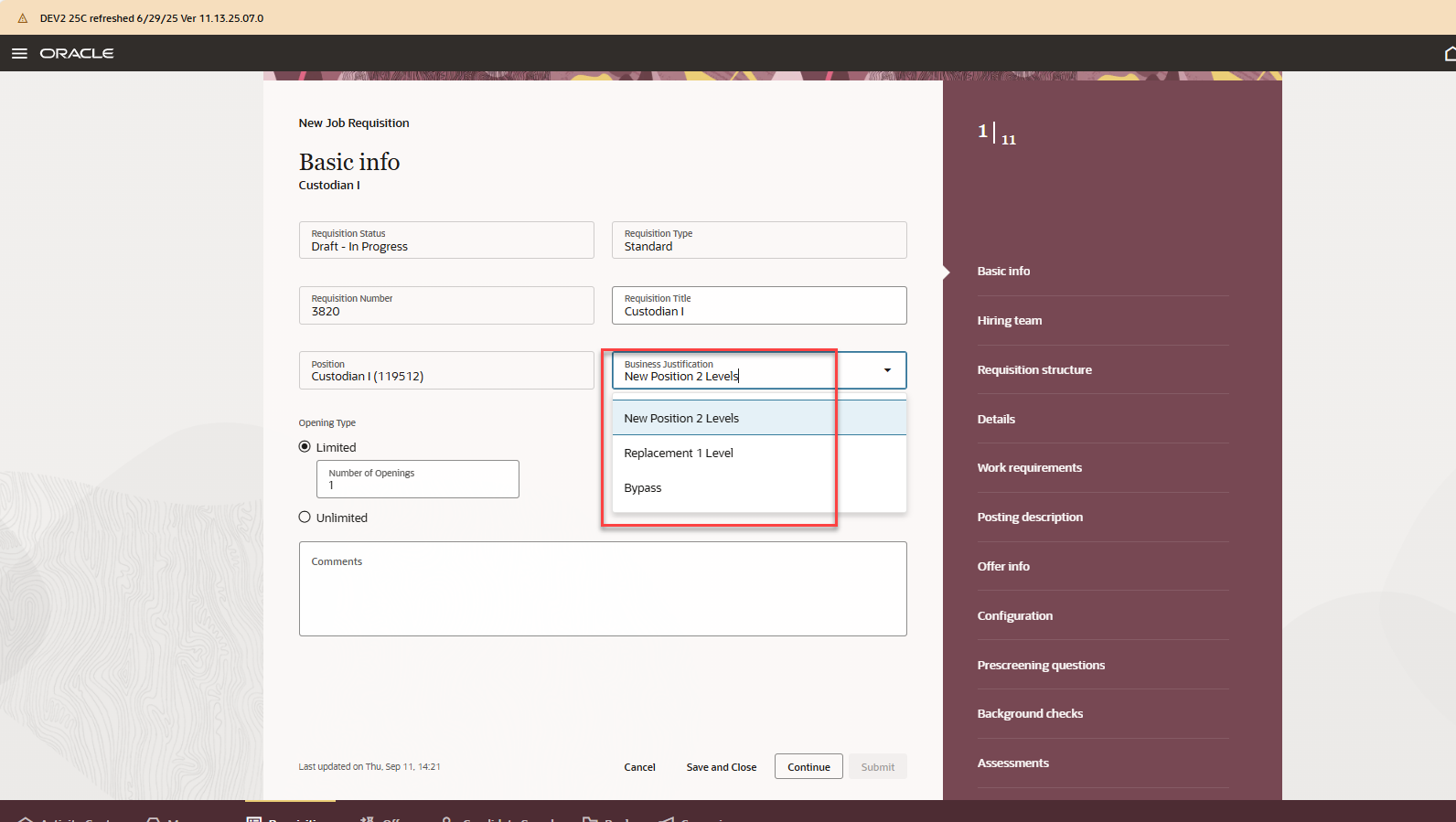Click the Number of Openings field
1456x822 pixels.
click(418, 479)
